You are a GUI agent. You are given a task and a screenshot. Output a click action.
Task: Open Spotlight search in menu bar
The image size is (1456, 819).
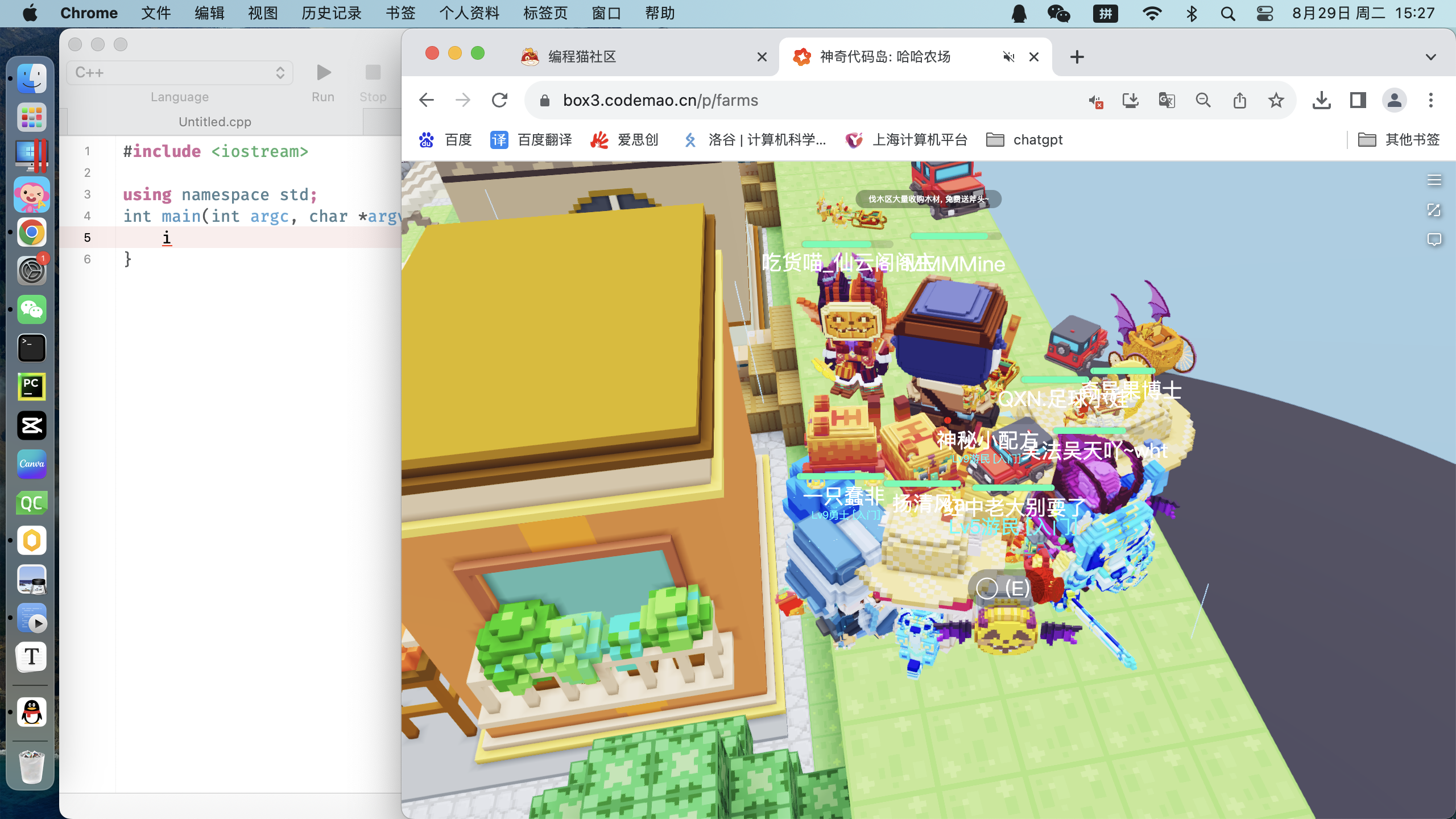[x=1228, y=14]
